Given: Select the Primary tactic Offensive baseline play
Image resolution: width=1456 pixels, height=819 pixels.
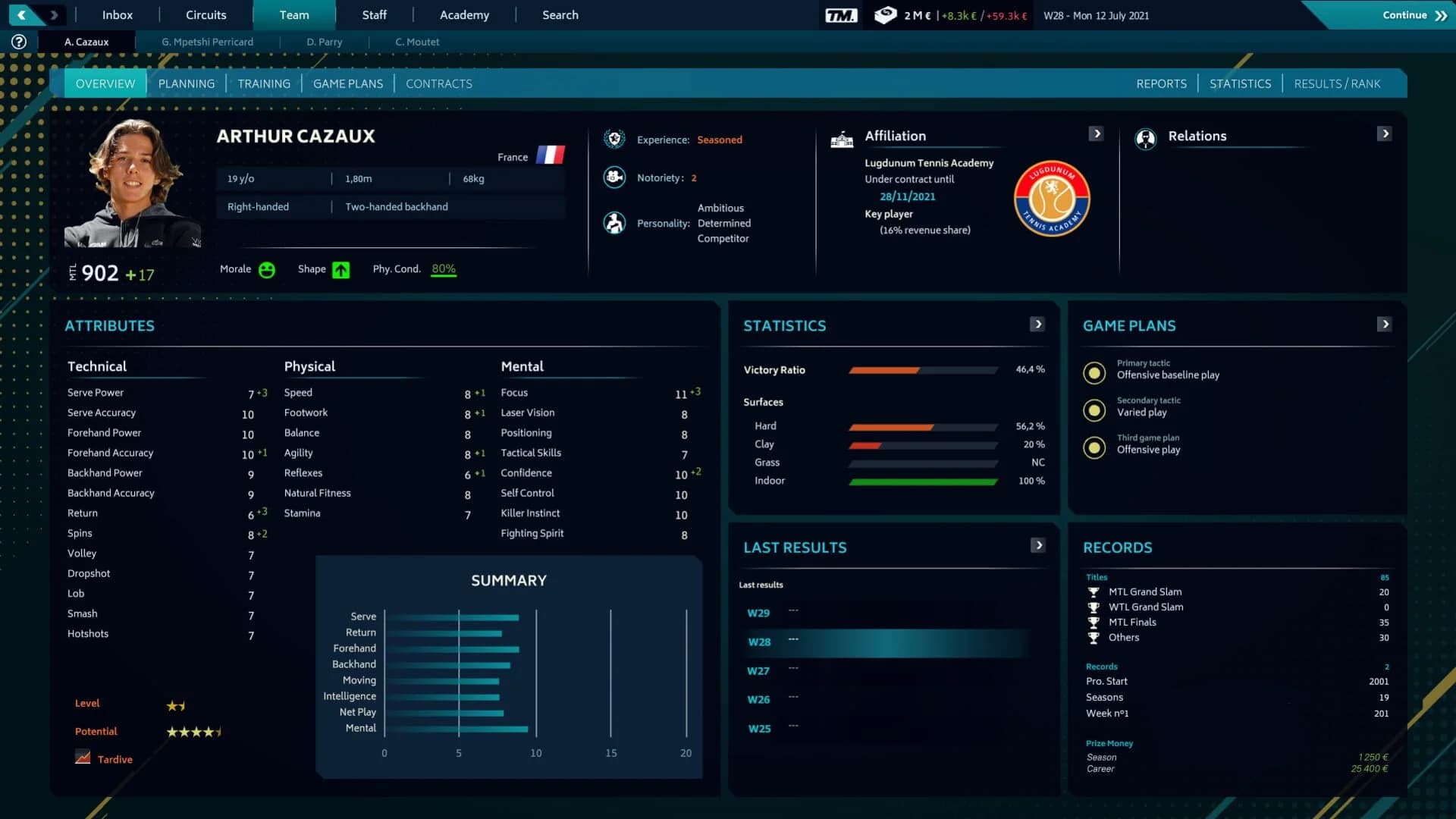Looking at the screenshot, I should pos(1094,372).
